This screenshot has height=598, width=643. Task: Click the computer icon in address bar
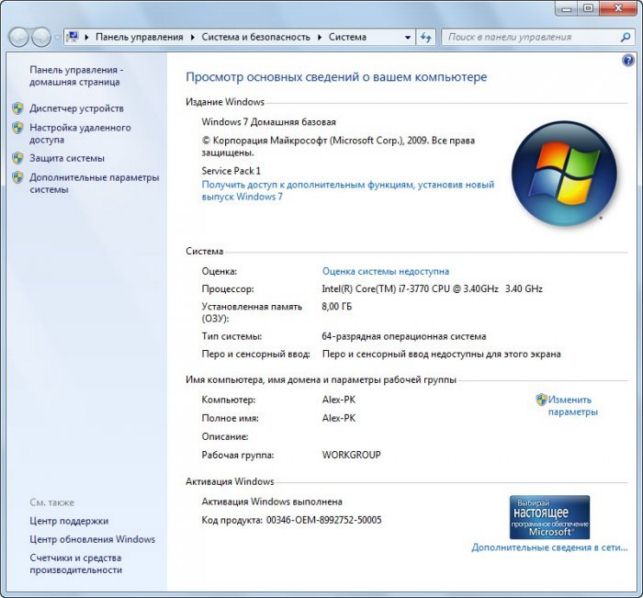pyautogui.click(x=72, y=37)
